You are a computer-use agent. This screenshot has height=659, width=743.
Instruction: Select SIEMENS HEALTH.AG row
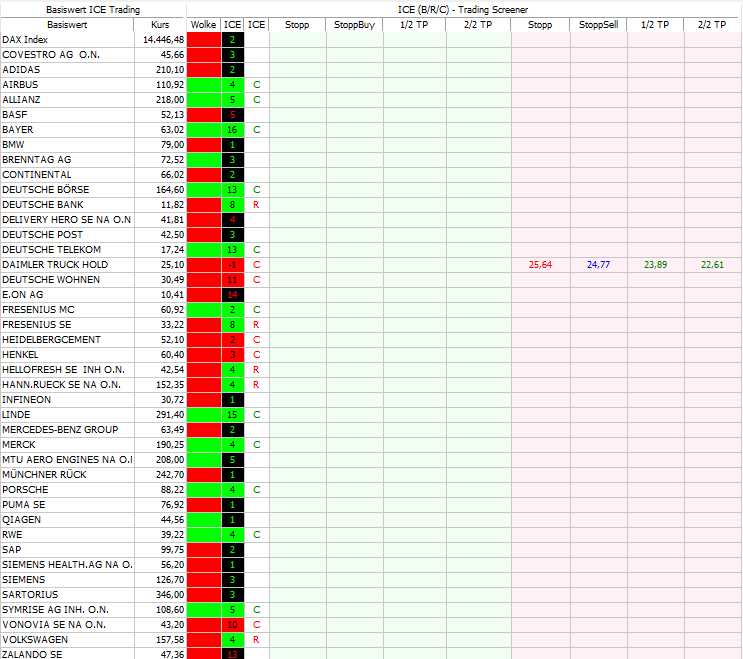(x=67, y=565)
